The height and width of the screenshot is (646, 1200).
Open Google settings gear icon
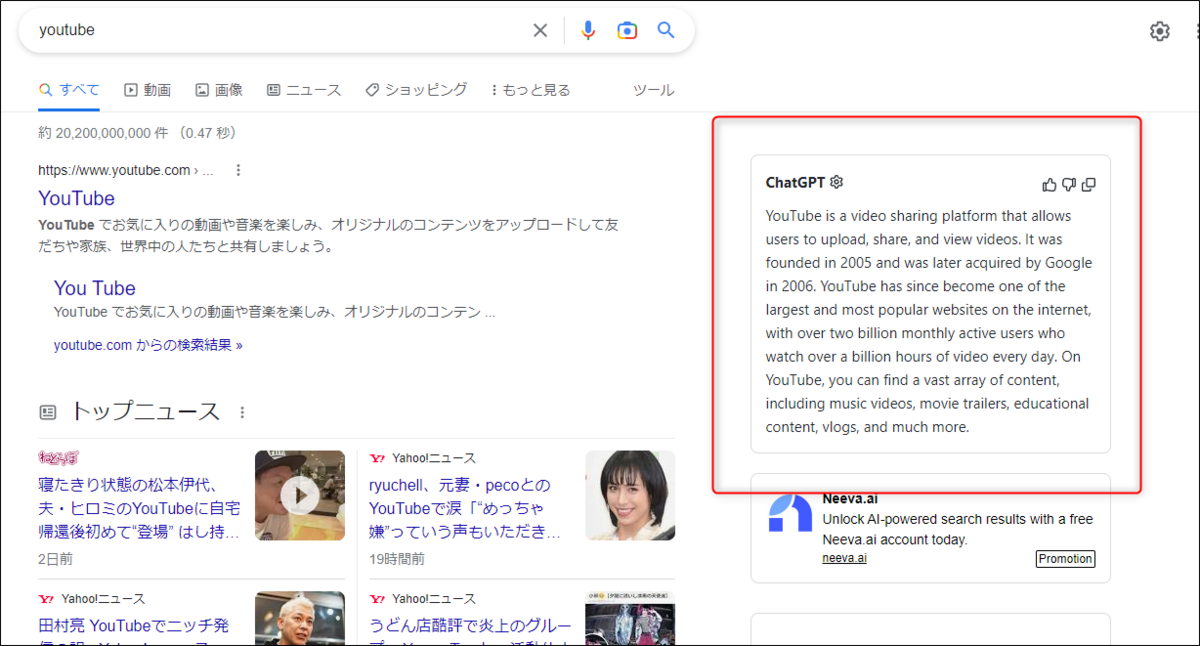[x=1159, y=31]
